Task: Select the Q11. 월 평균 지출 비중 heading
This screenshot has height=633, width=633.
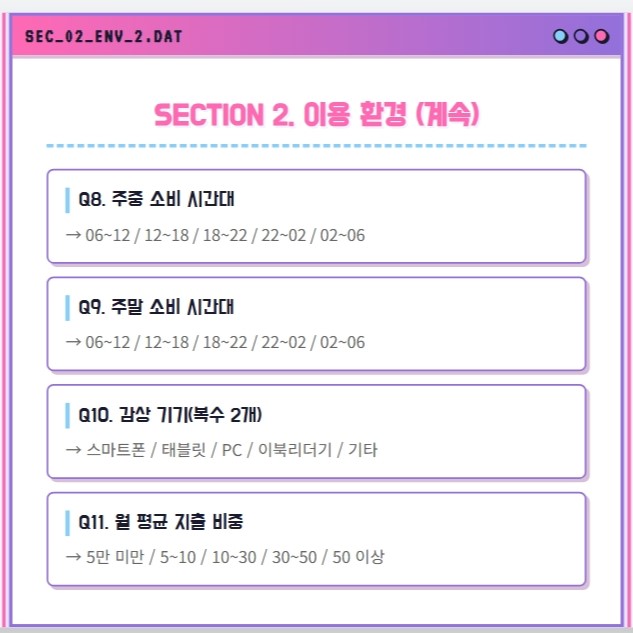Action: (x=161, y=522)
